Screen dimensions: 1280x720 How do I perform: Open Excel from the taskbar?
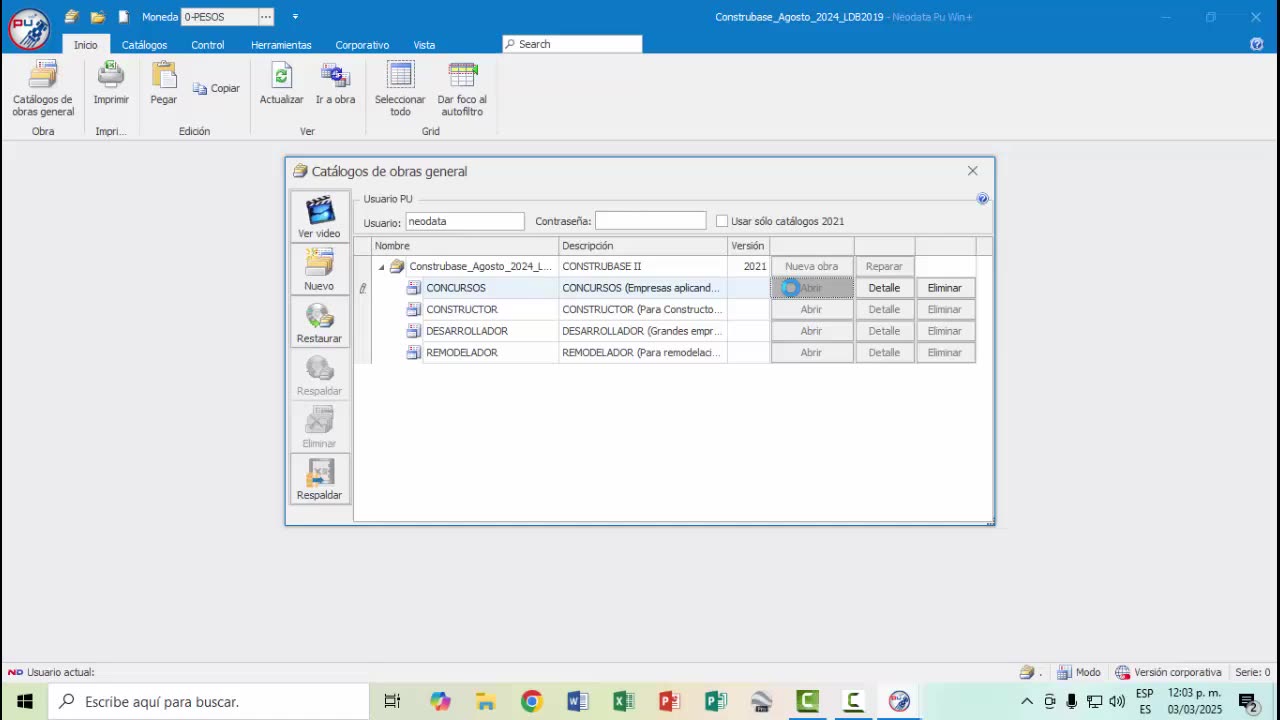623,702
